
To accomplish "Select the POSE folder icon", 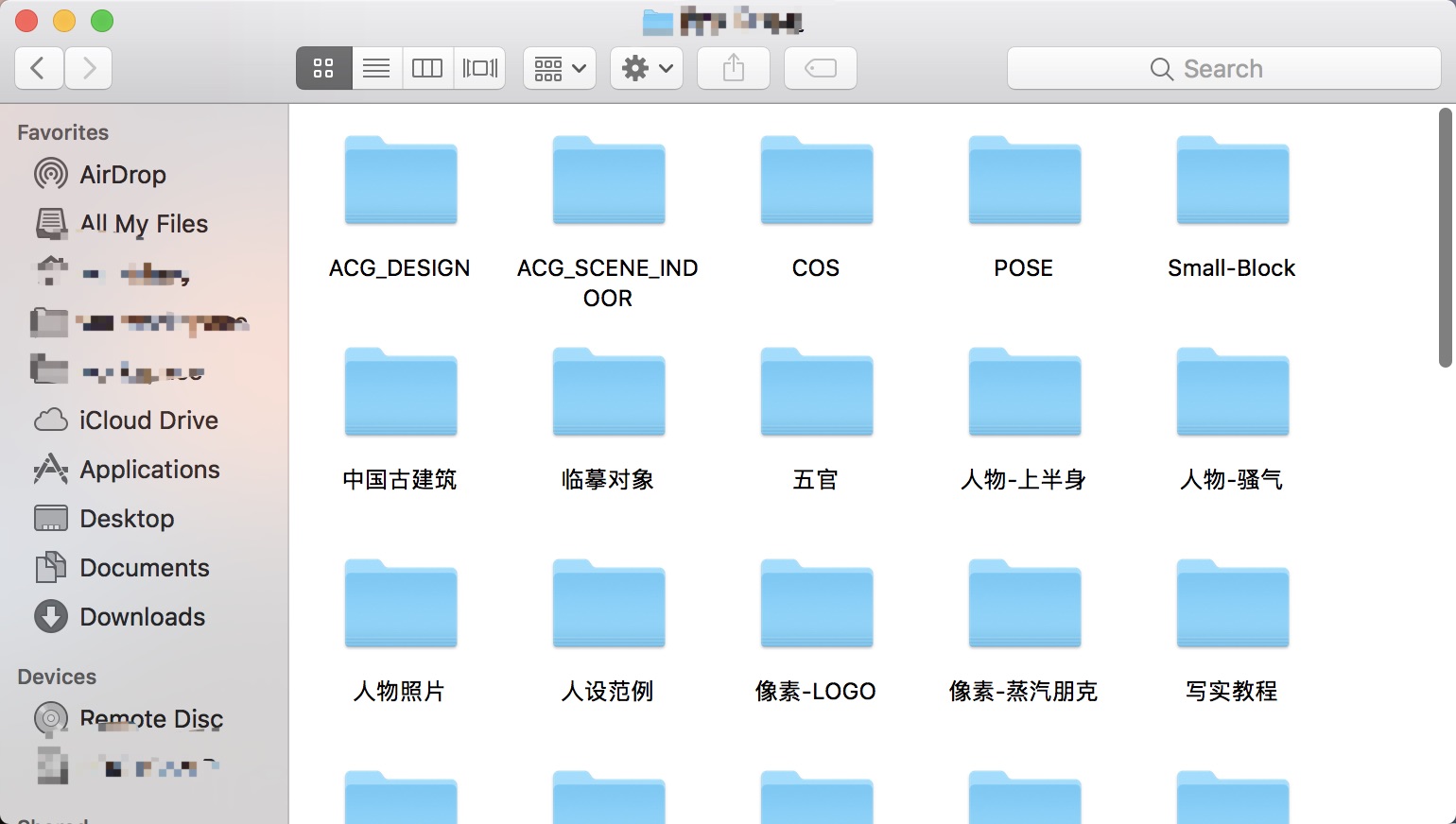I will pyautogui.click(x=1025, y=180).
